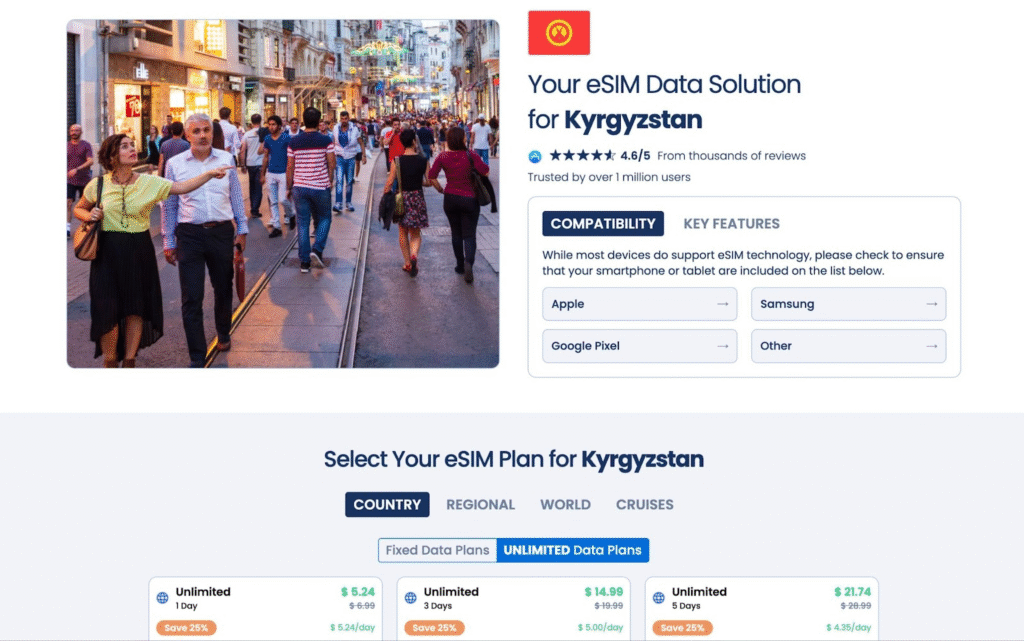Switch to Fixed Data Plans option
Screen dimensions: 1024x641
pos(438,550)
